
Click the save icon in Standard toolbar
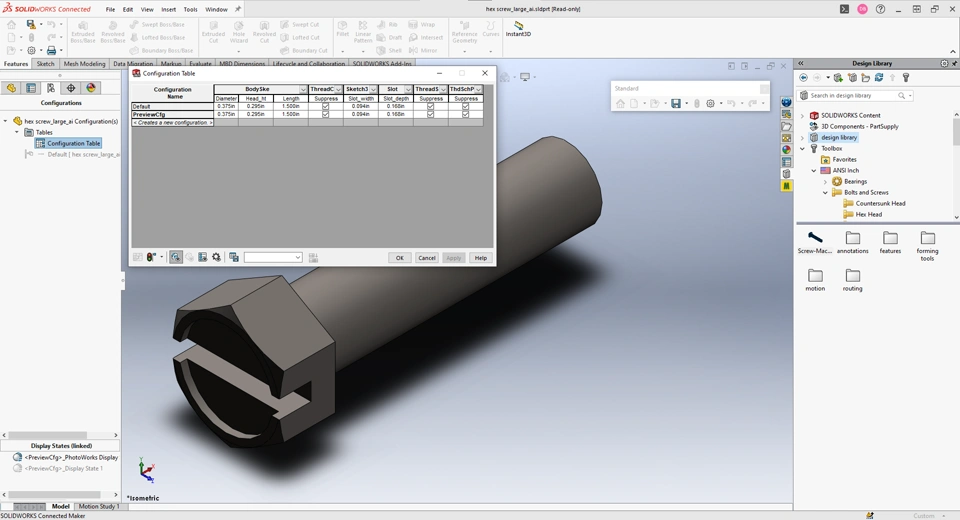click(676, 103)
